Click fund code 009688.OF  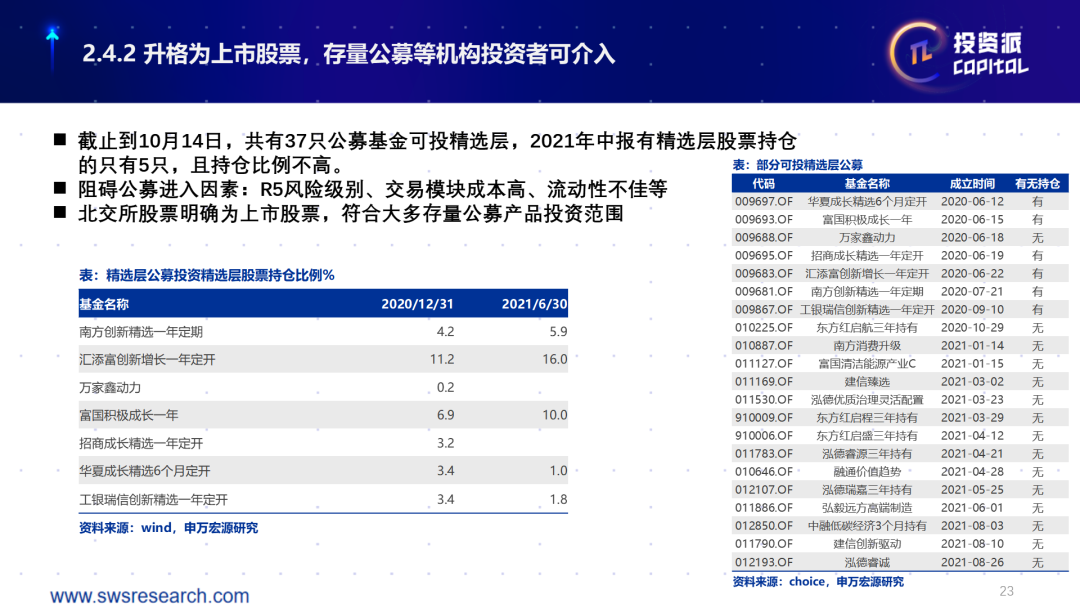[x=763, y=238]
